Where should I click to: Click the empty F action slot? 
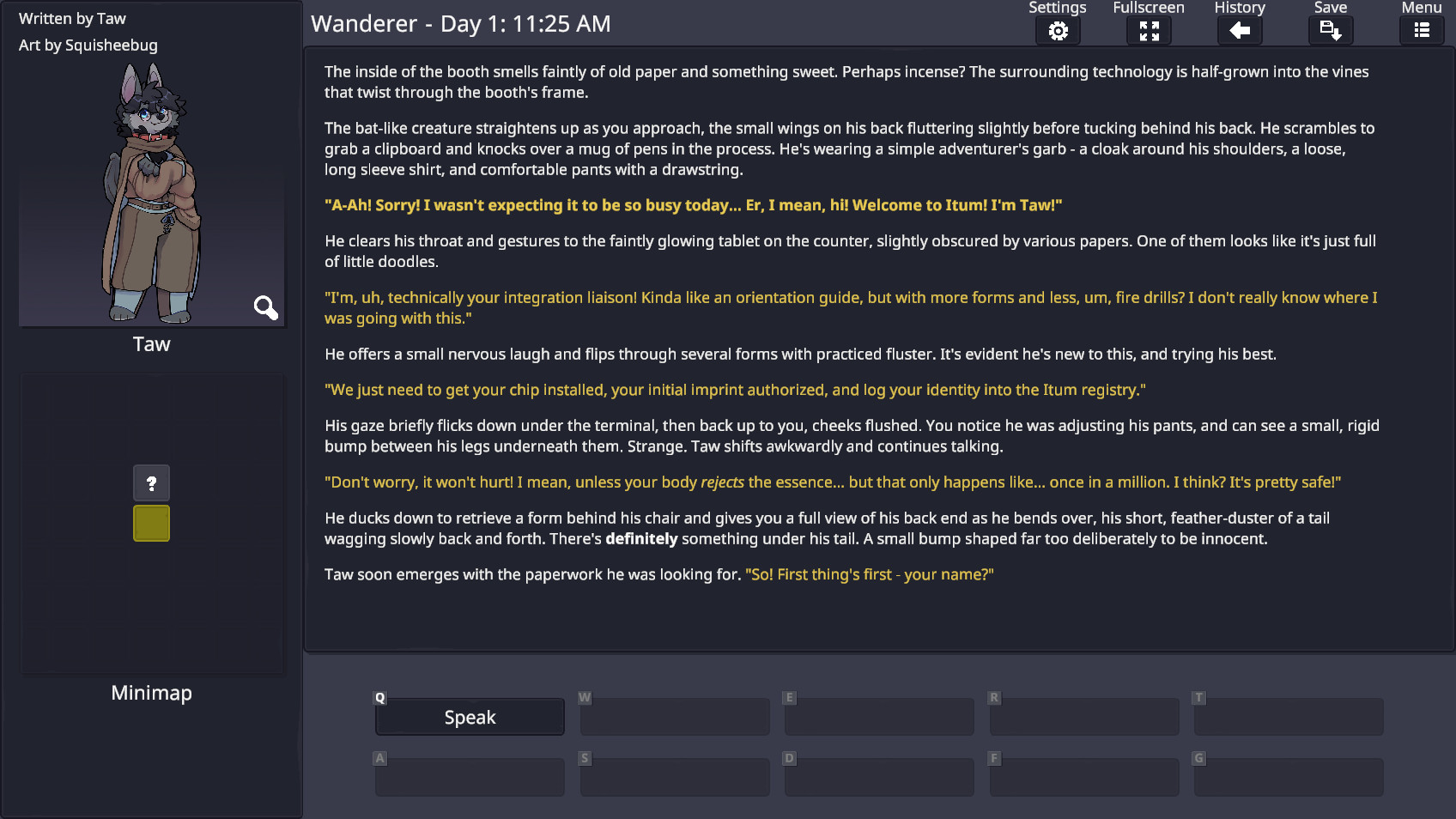point(1084,777)
